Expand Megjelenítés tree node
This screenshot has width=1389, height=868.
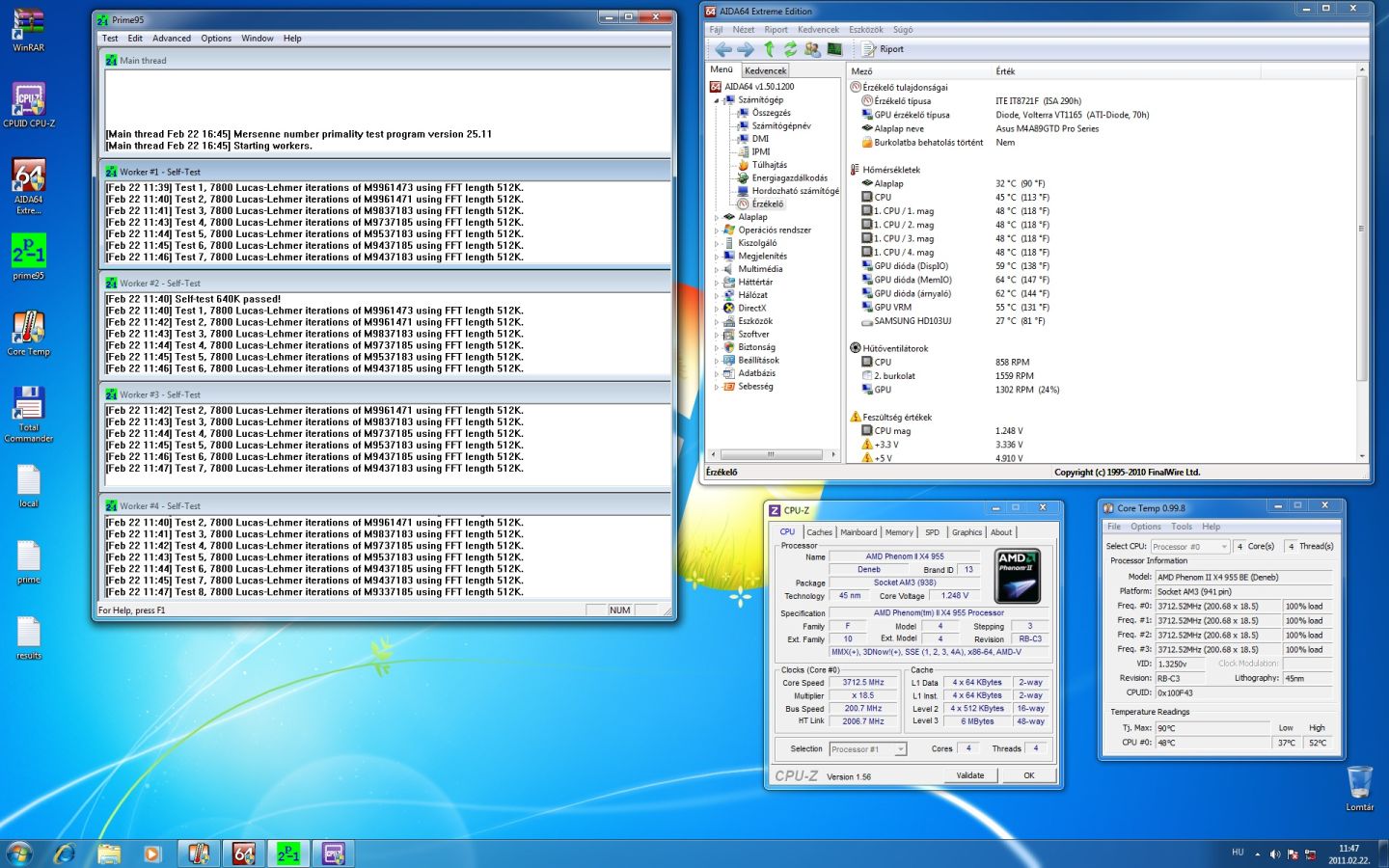coord(717,257)
